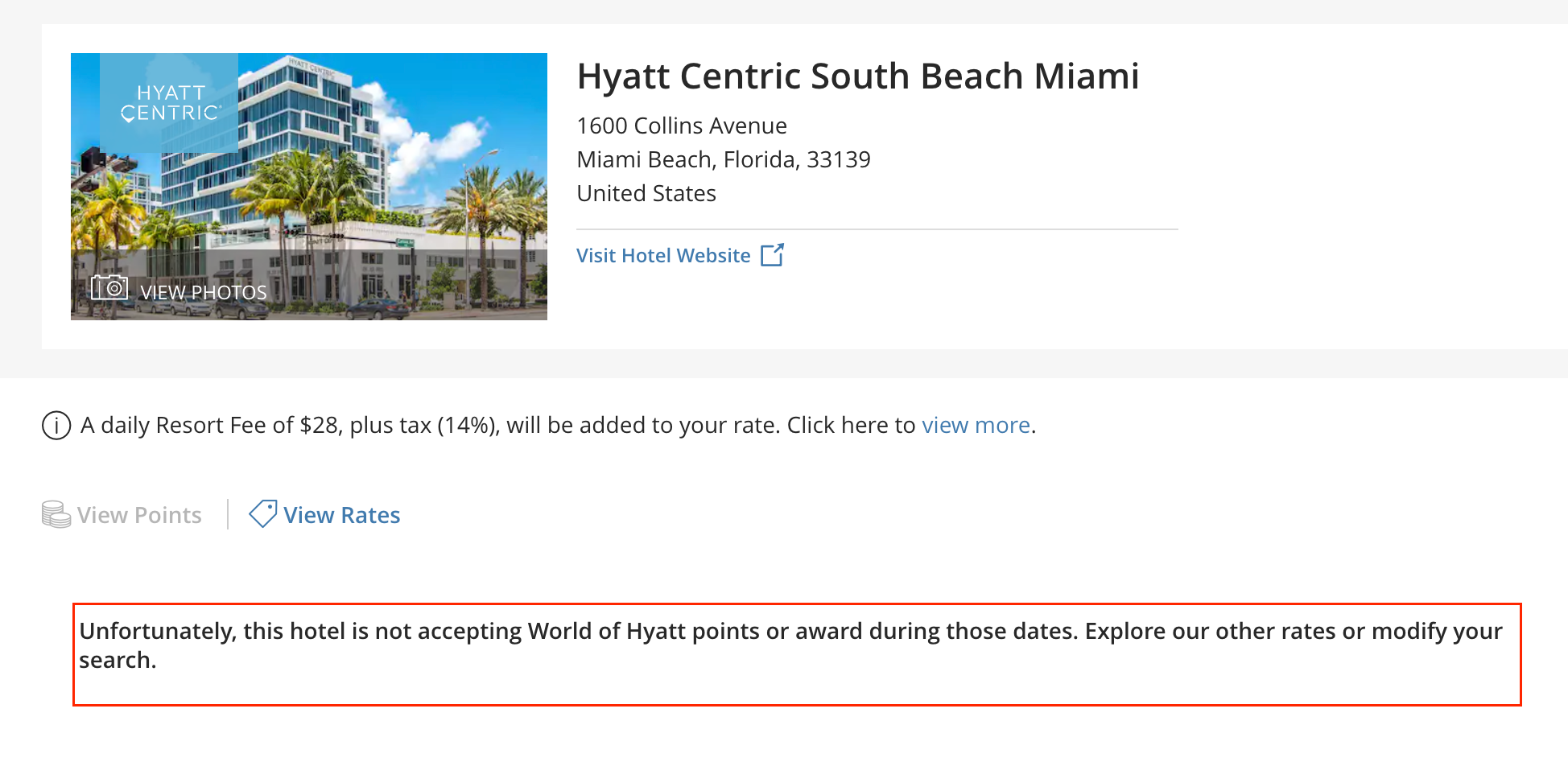Click the coins icon next to View Points
1568x758 pixels.
click(56, 515)
